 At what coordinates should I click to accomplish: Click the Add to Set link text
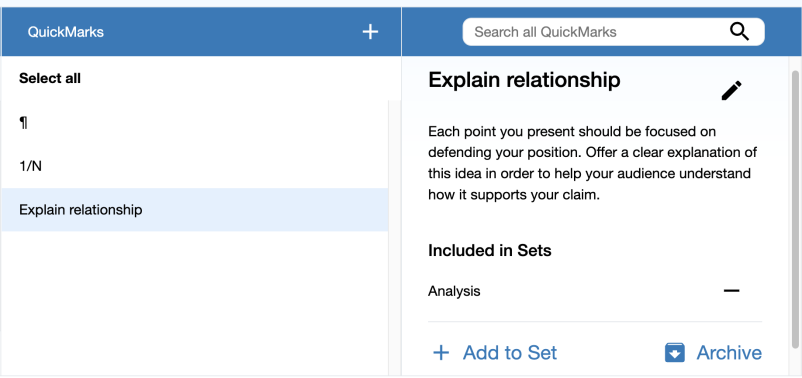pyautogui.click(x=510, y=353)
